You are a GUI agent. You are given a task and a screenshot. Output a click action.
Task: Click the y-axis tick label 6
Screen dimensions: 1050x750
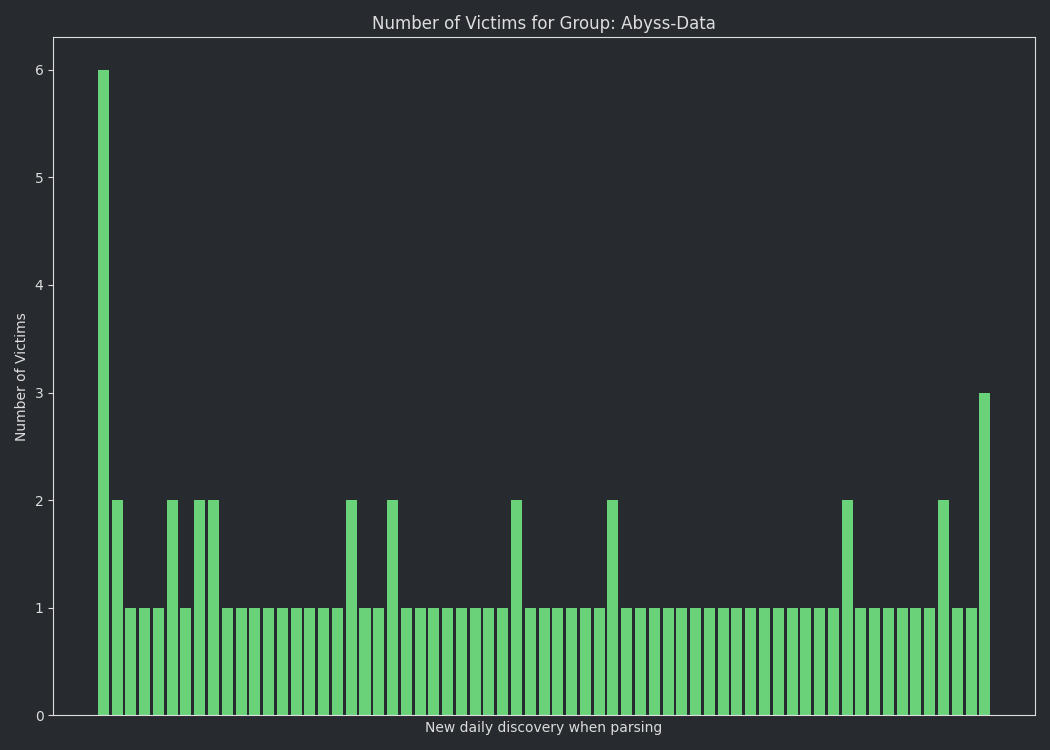point(40,70)
